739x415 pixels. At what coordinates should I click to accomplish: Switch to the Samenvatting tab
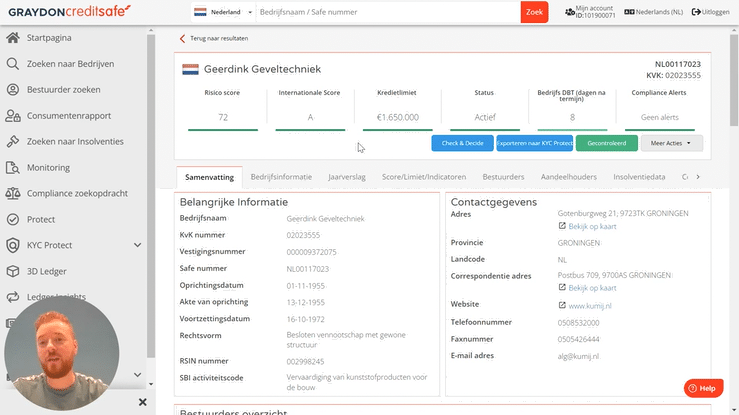pyautogui.click(x=209, y=177)
